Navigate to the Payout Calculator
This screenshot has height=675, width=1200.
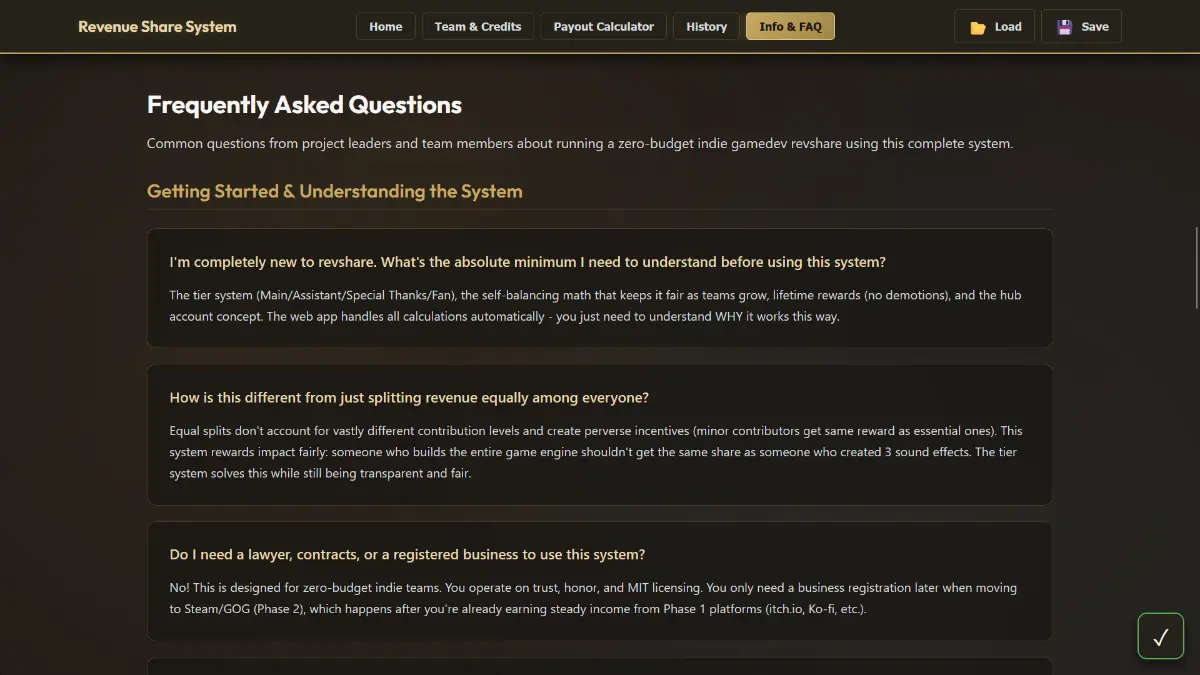pos(603,26)
